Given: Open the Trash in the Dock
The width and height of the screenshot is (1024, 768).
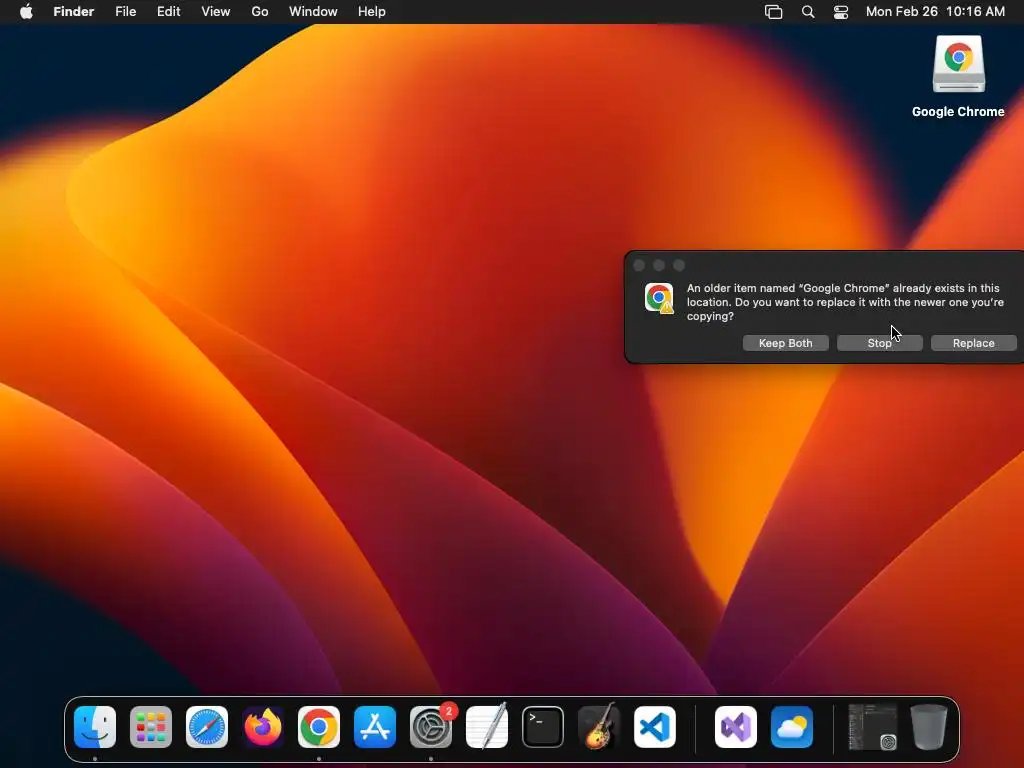Looking at the screenshot, I should pos(929,727).
